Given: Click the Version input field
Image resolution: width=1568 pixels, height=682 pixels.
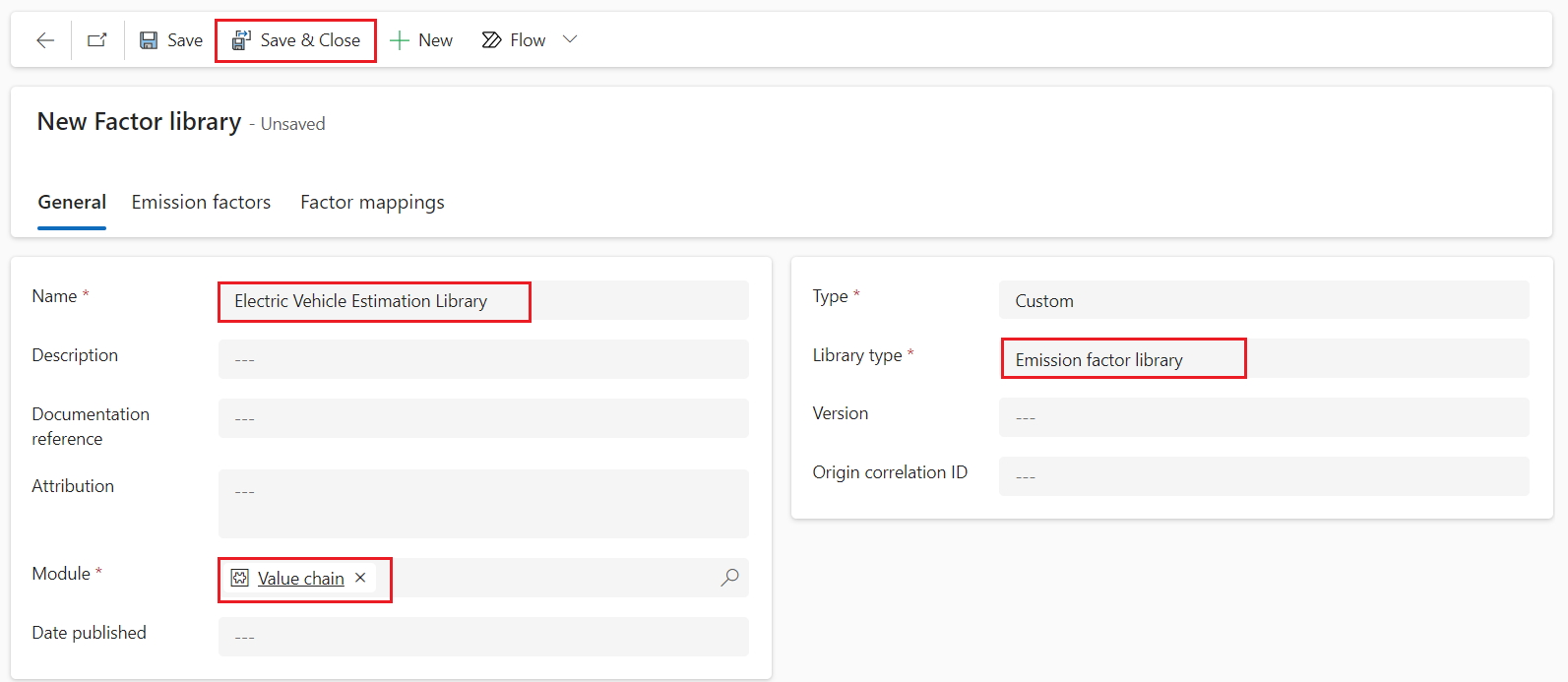Looking at the screenshot, I should pyautogui.click(x=1264, y=417).
